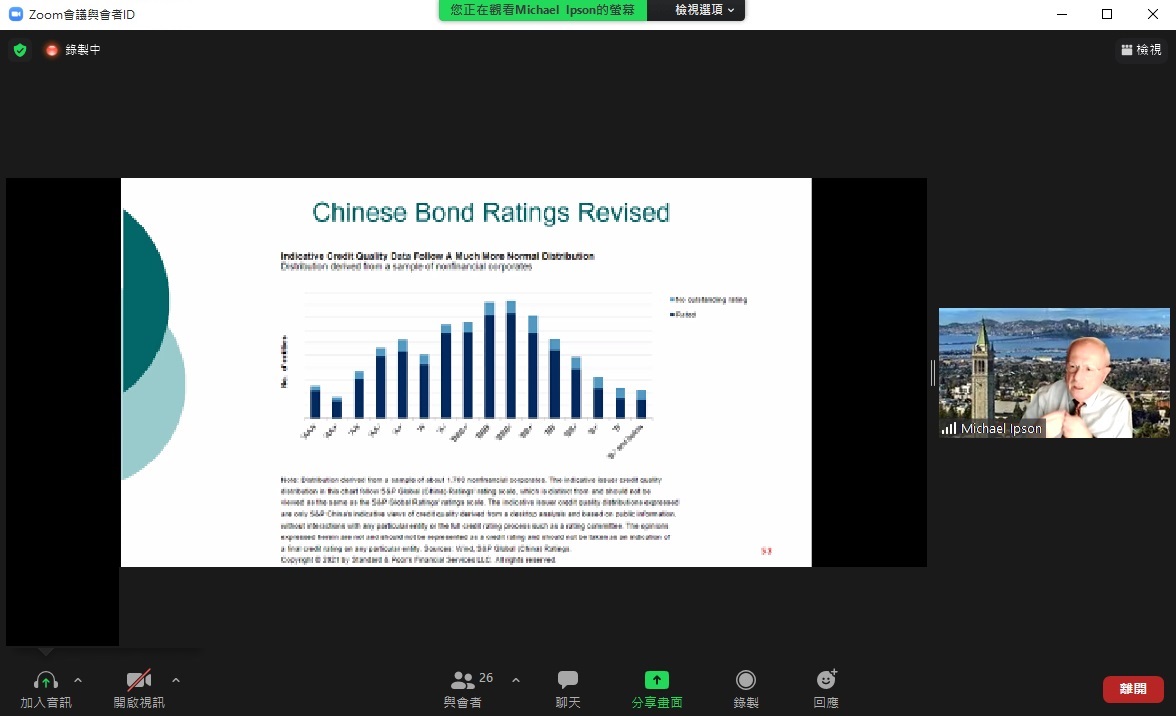
Task: Click the green screen-viewing notification banner
Action: coord(543,10)
